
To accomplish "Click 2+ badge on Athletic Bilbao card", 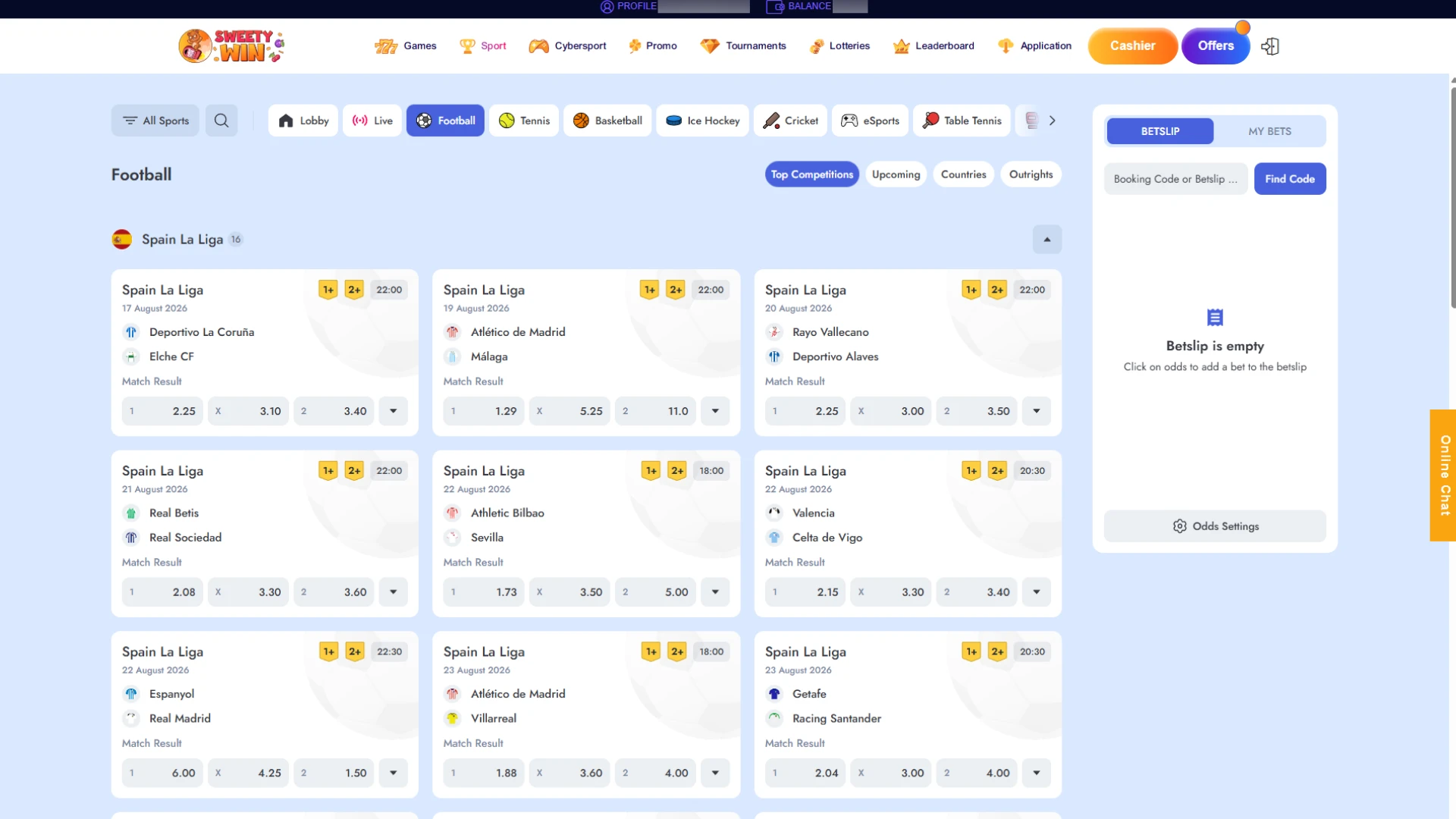I will pos(677,471).
